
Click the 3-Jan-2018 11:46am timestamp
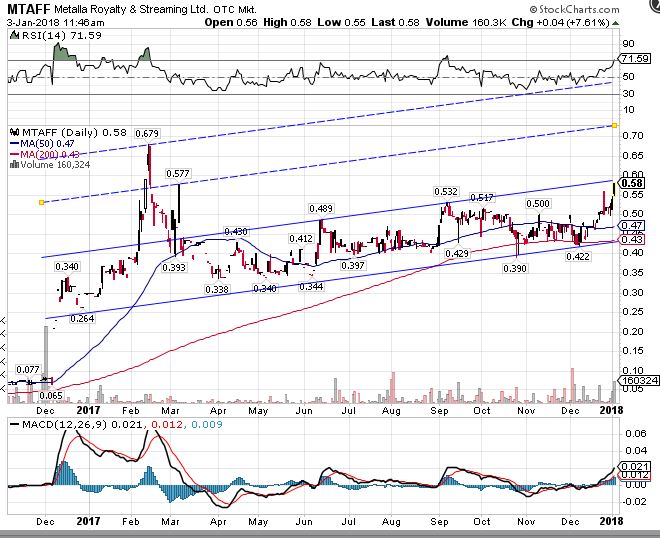tap(55, 22)
